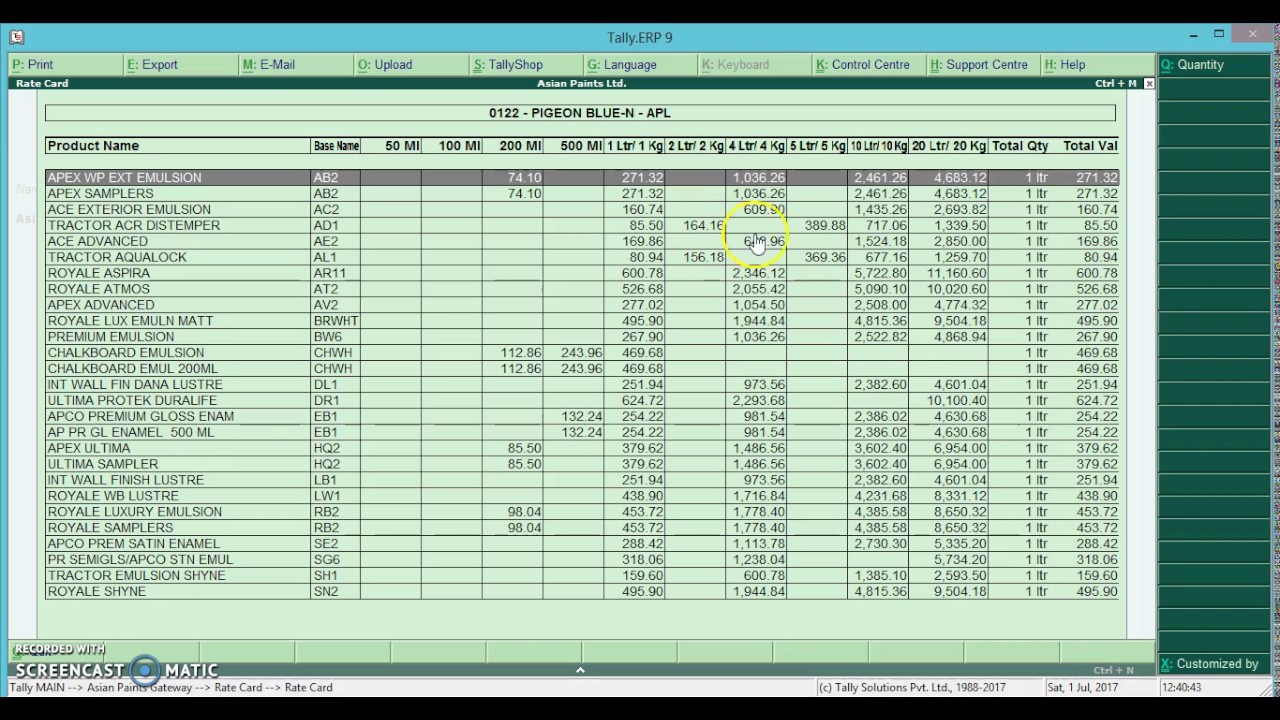Select ROYALE SHYNE product

click(x=96, y=592)
